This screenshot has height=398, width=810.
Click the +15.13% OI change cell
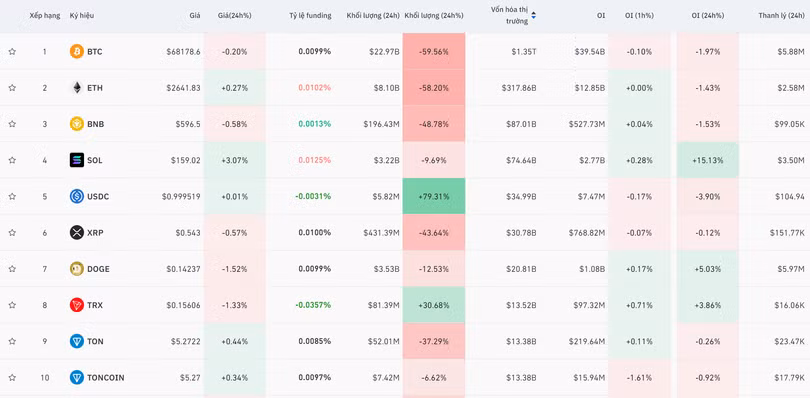708,160
